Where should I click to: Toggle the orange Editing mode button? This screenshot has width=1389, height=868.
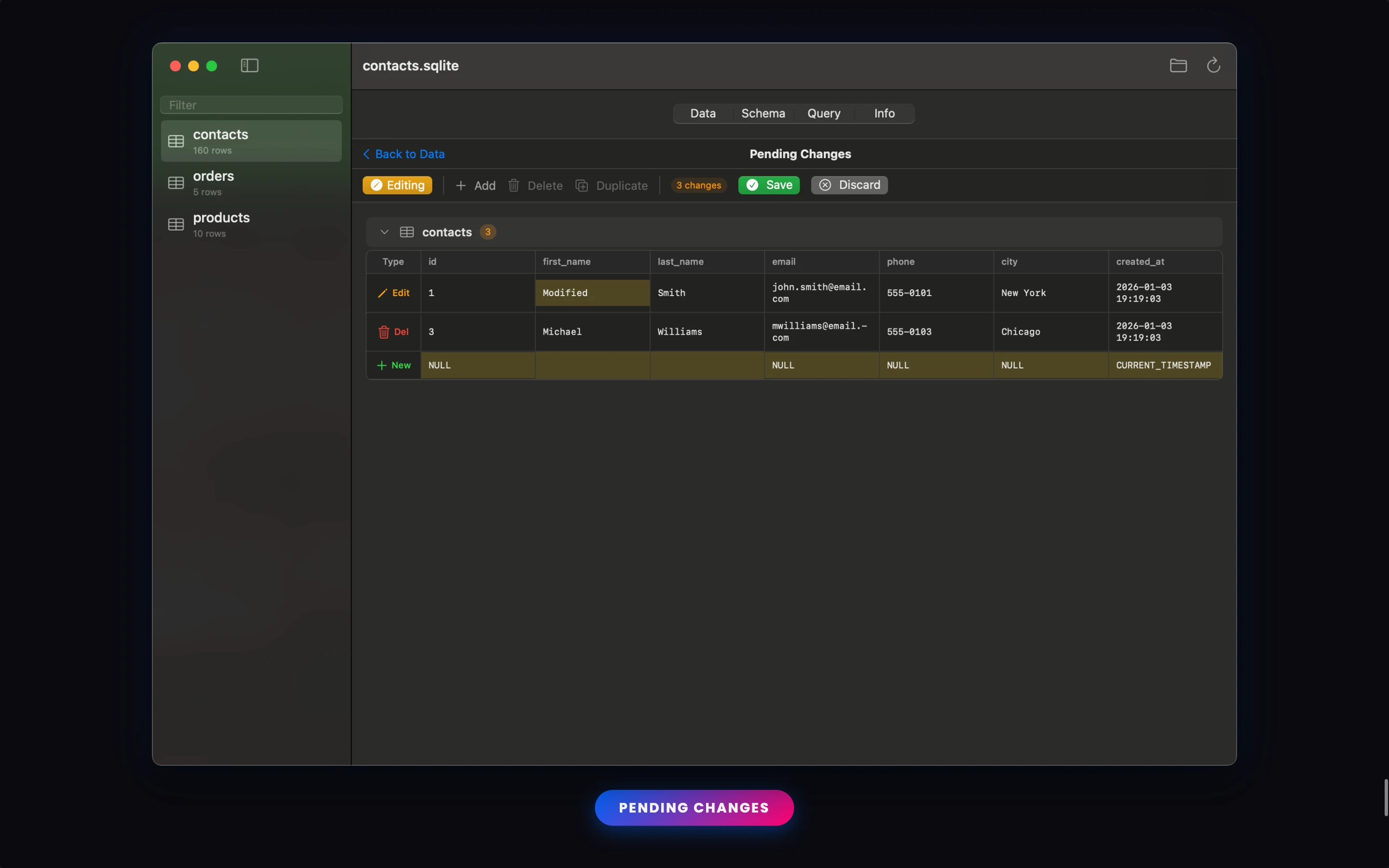tap(397, 185)
